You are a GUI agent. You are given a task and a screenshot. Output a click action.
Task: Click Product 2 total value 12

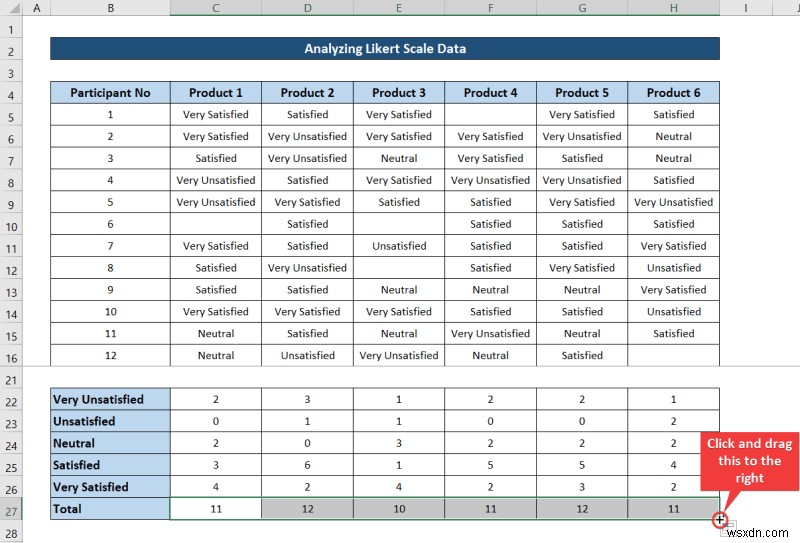click(x=307, y=509)
